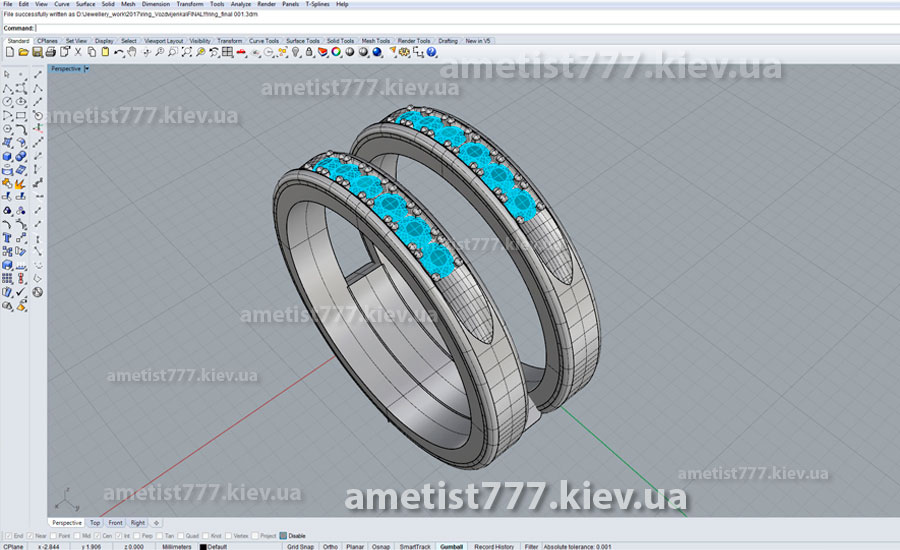900x550 pixels.
Task: Toggle the End osnap checkbox
Action: coord(8,536)
